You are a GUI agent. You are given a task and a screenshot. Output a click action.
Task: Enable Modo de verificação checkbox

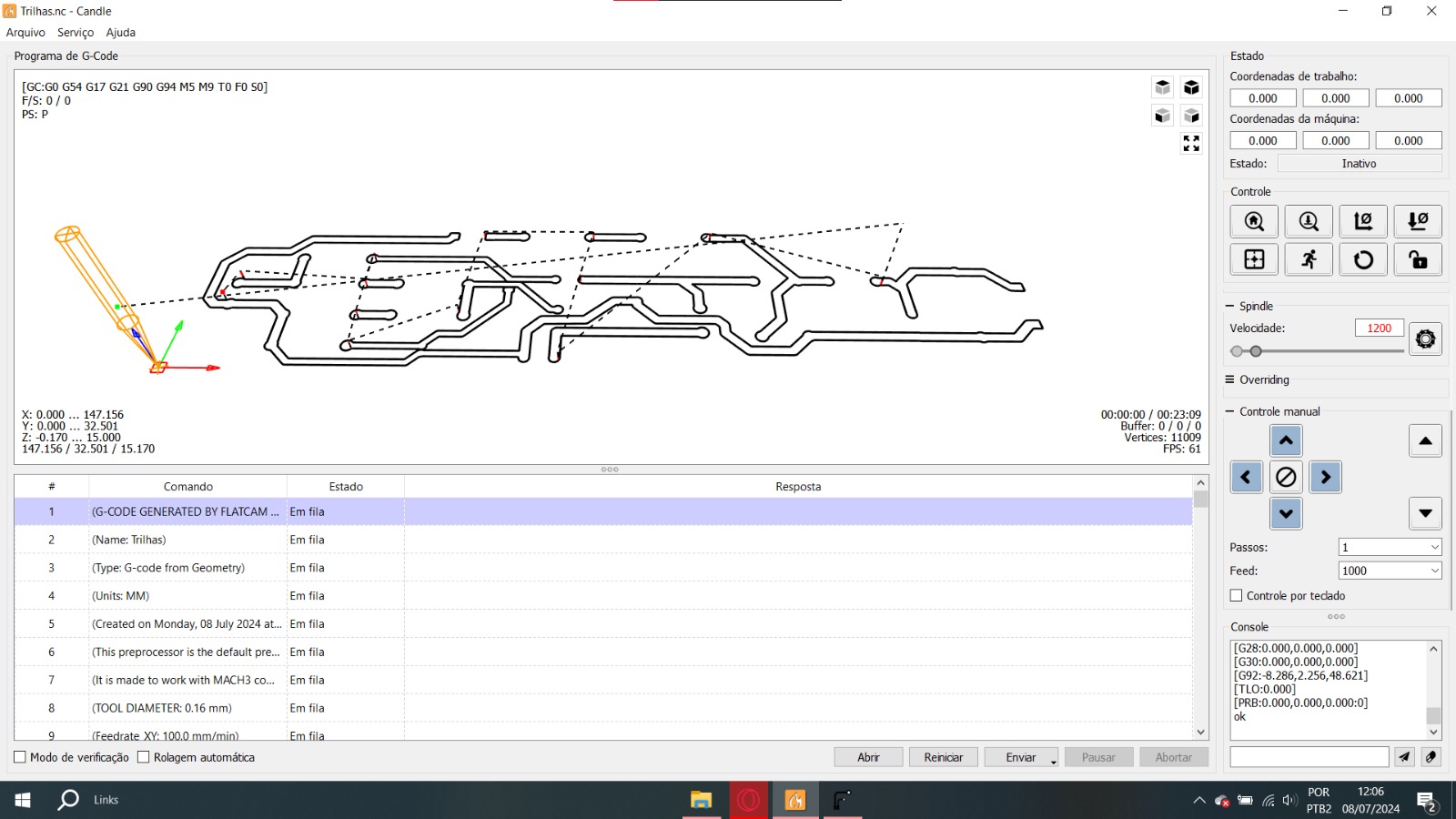click(x=20, y=757)
